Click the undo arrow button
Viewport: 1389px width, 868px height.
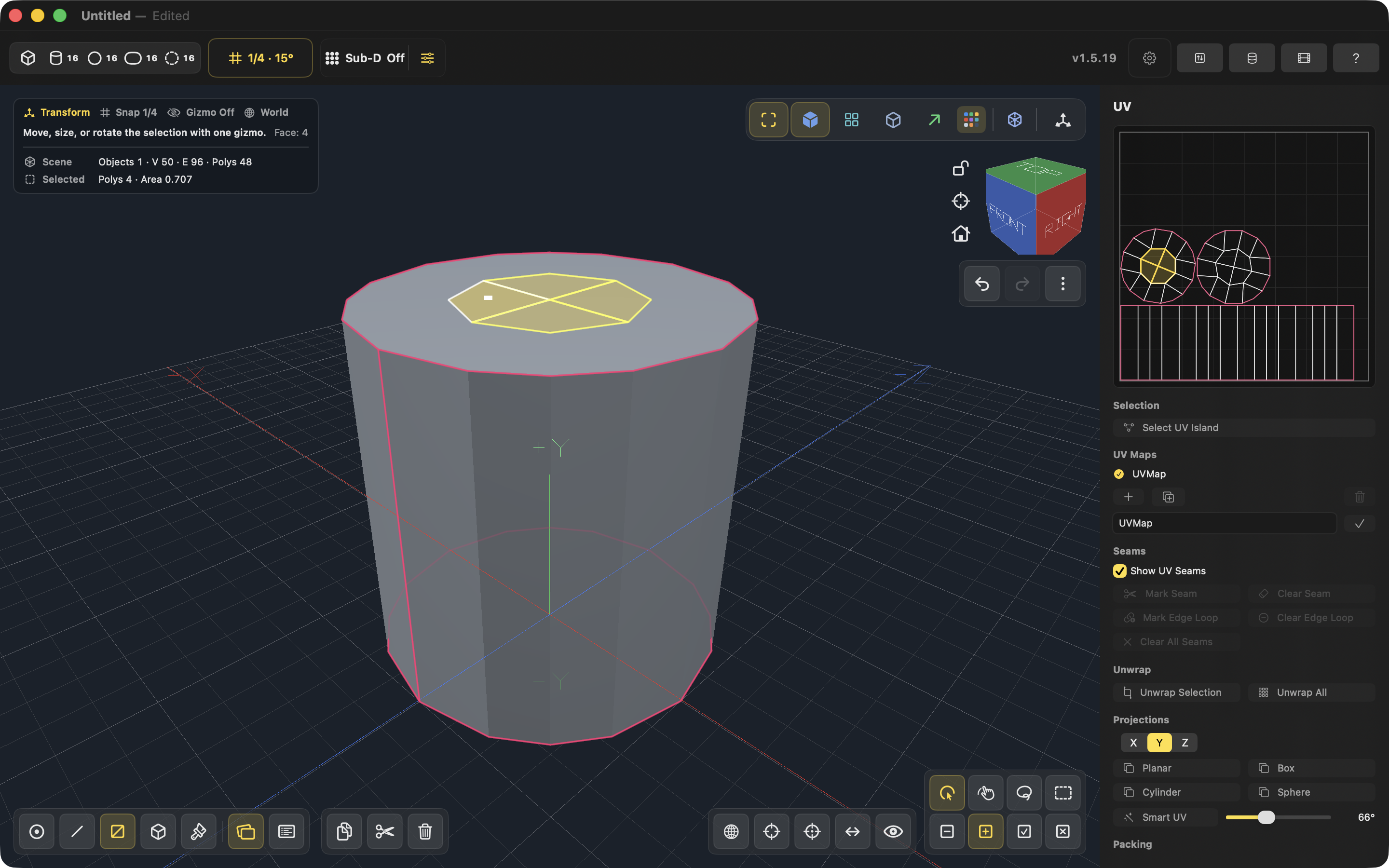[982, 284]
